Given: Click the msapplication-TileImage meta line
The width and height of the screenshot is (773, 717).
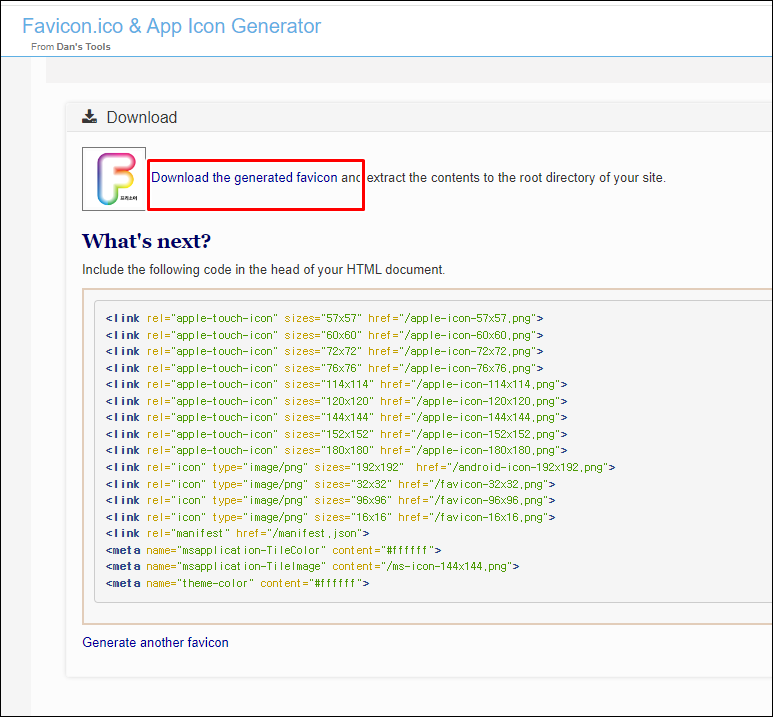Looking at the screenshot, I should click(x=312, y=567).
